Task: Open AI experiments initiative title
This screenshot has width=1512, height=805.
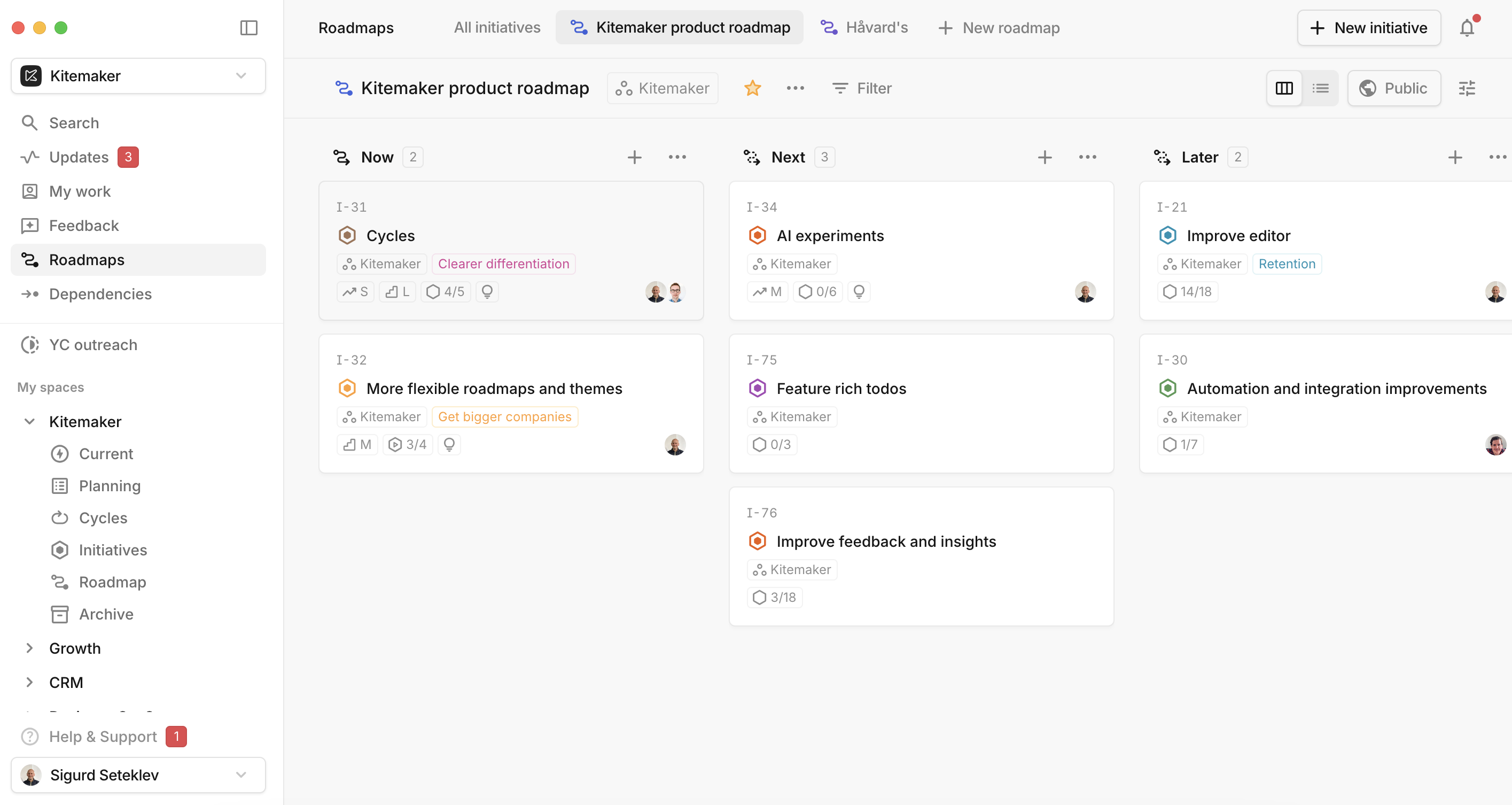Action: 830,235
